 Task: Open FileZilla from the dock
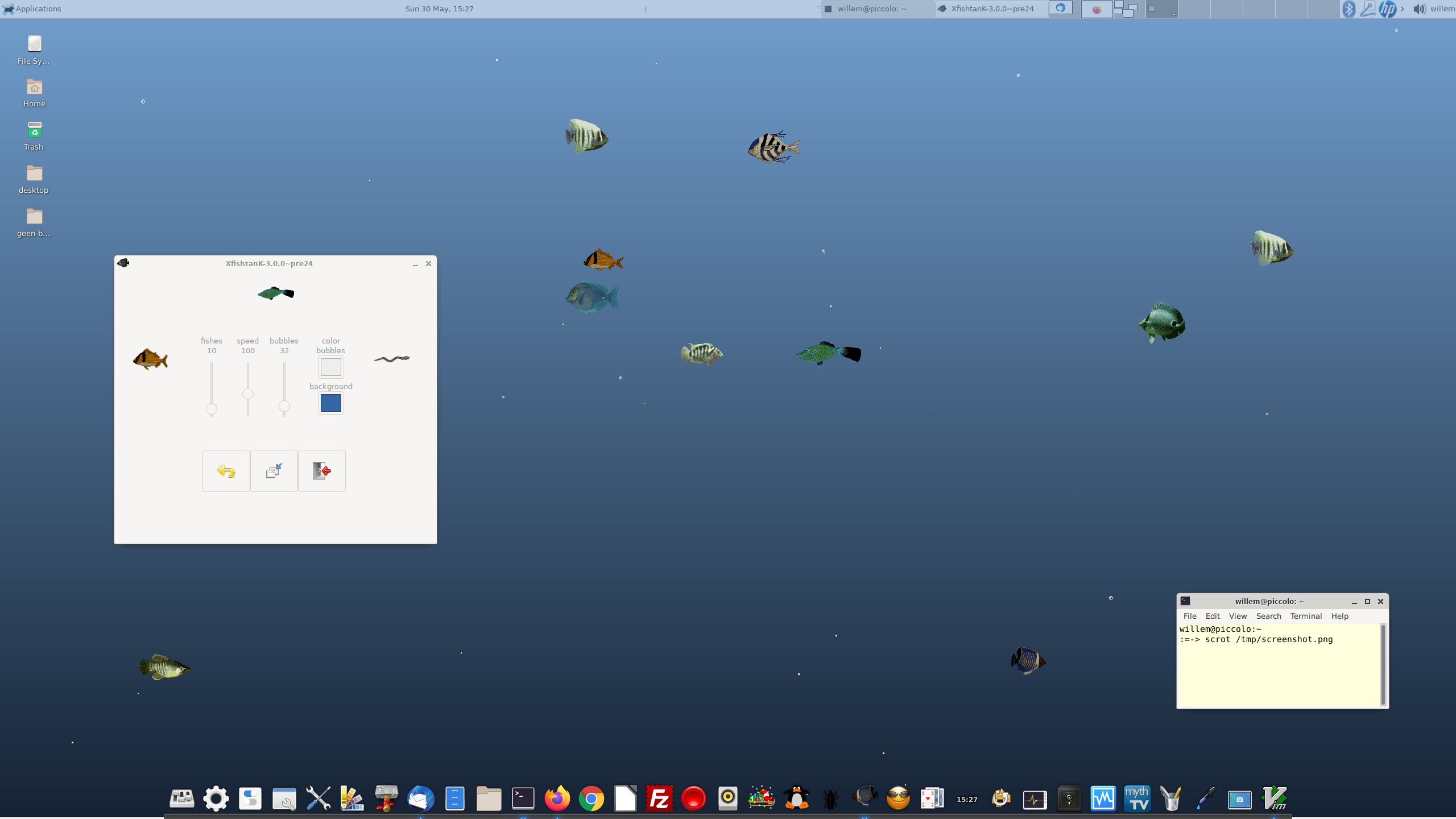[659, 799]
